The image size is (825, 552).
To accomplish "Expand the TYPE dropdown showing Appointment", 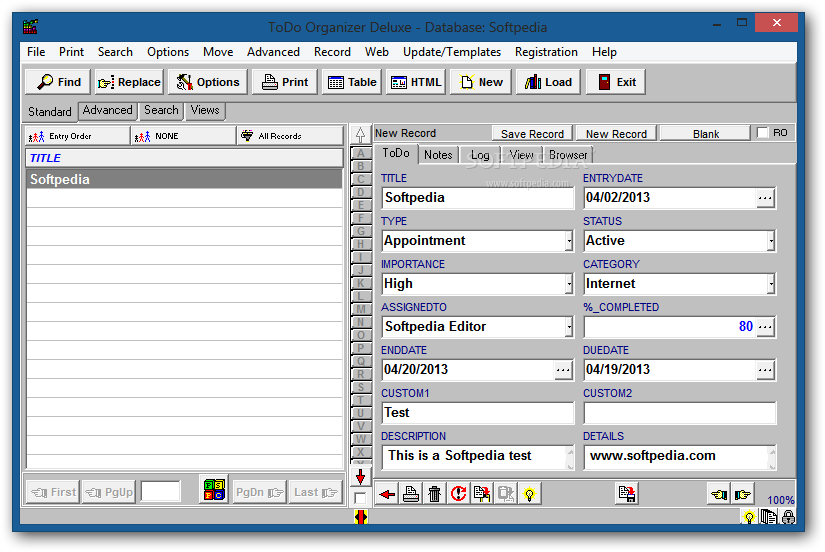I will point(569,241).
